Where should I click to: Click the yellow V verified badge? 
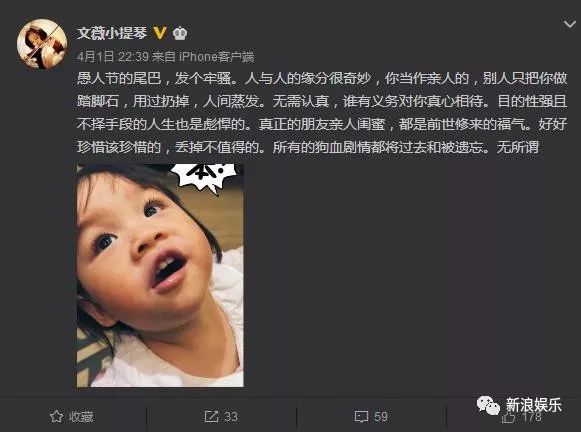tap(160, 33)
